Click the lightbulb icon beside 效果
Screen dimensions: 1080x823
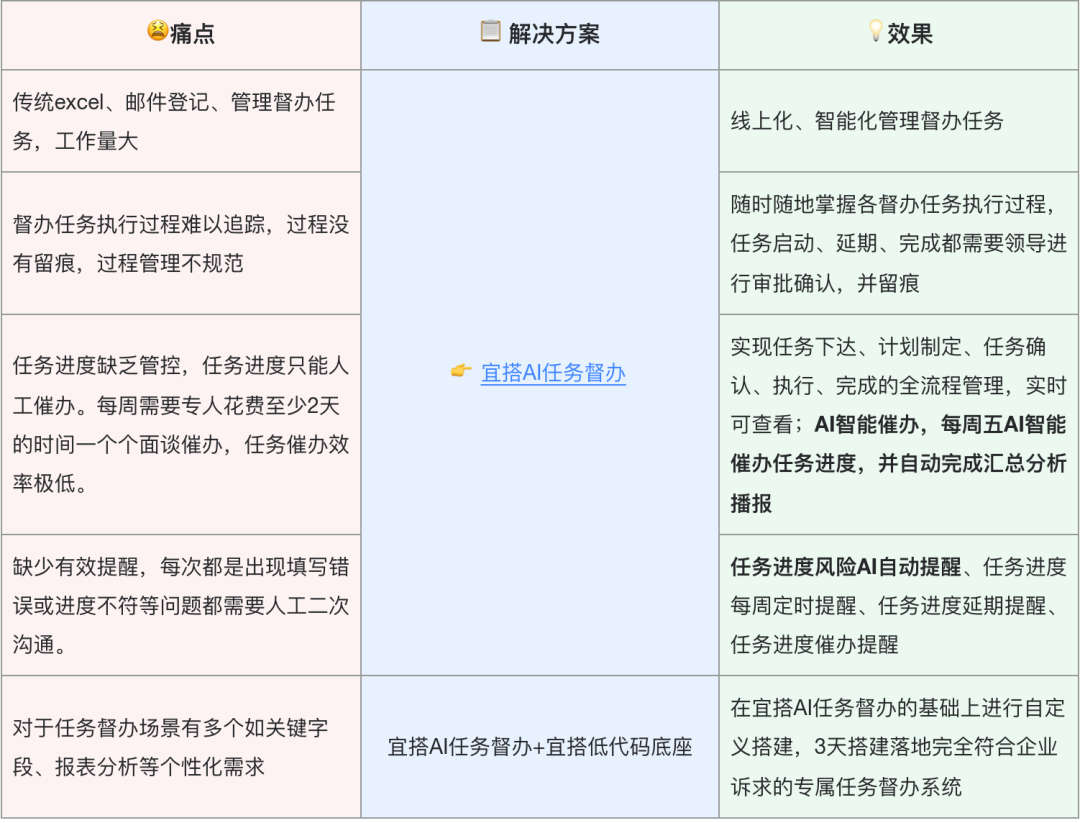875,31
